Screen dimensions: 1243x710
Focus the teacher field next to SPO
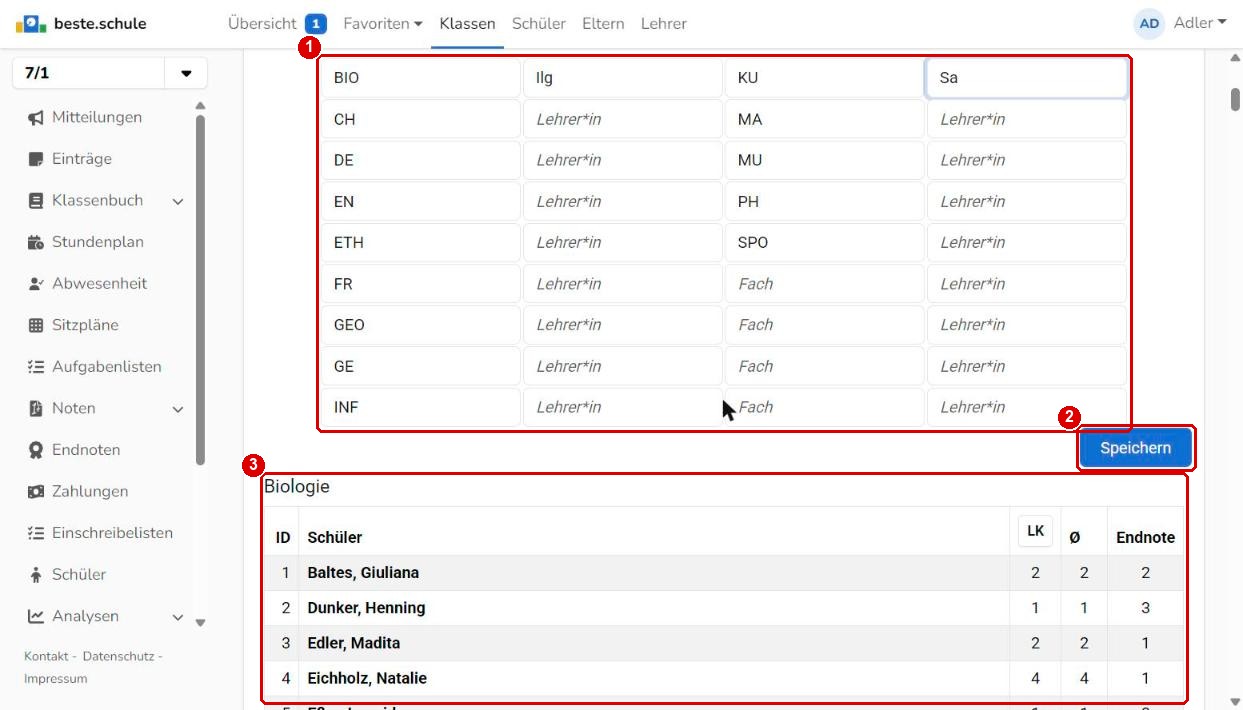click(1026, 243)
